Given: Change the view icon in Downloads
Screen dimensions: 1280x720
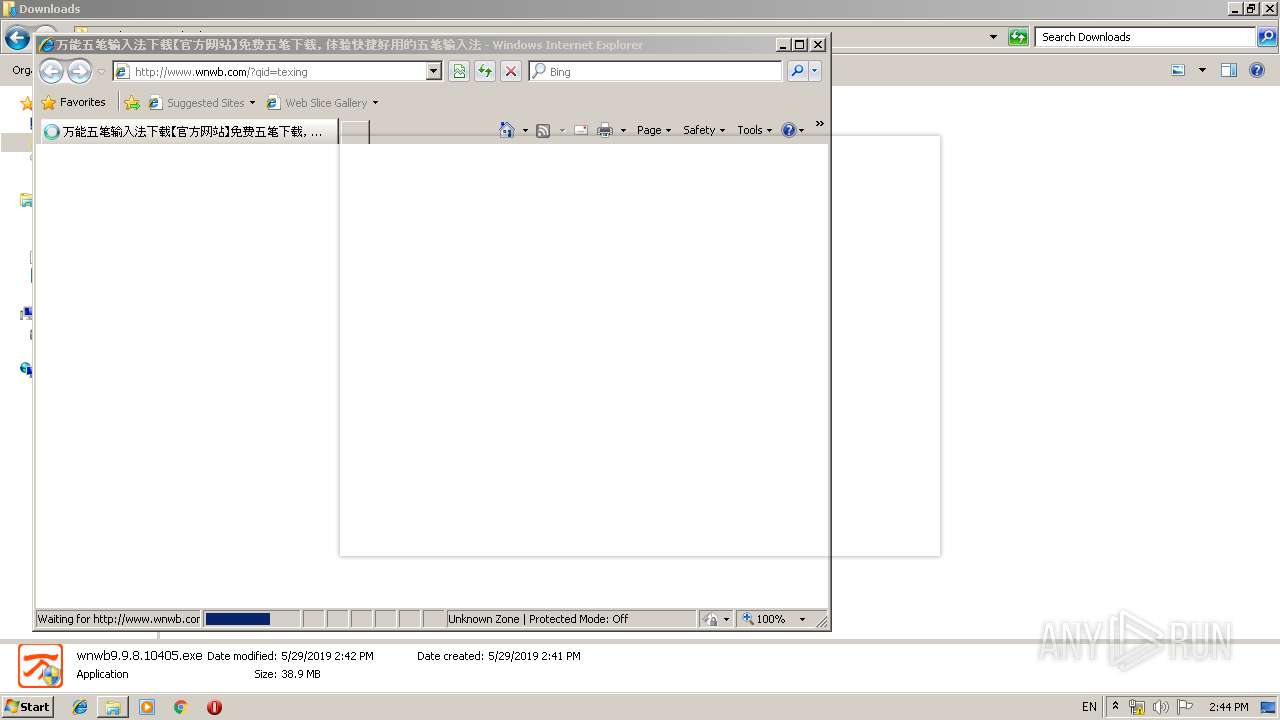Looking at the screenshot, I should (1178, 70).
